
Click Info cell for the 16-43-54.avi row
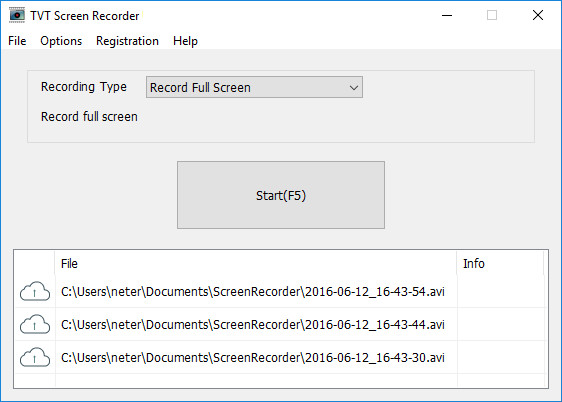[502, 291]
